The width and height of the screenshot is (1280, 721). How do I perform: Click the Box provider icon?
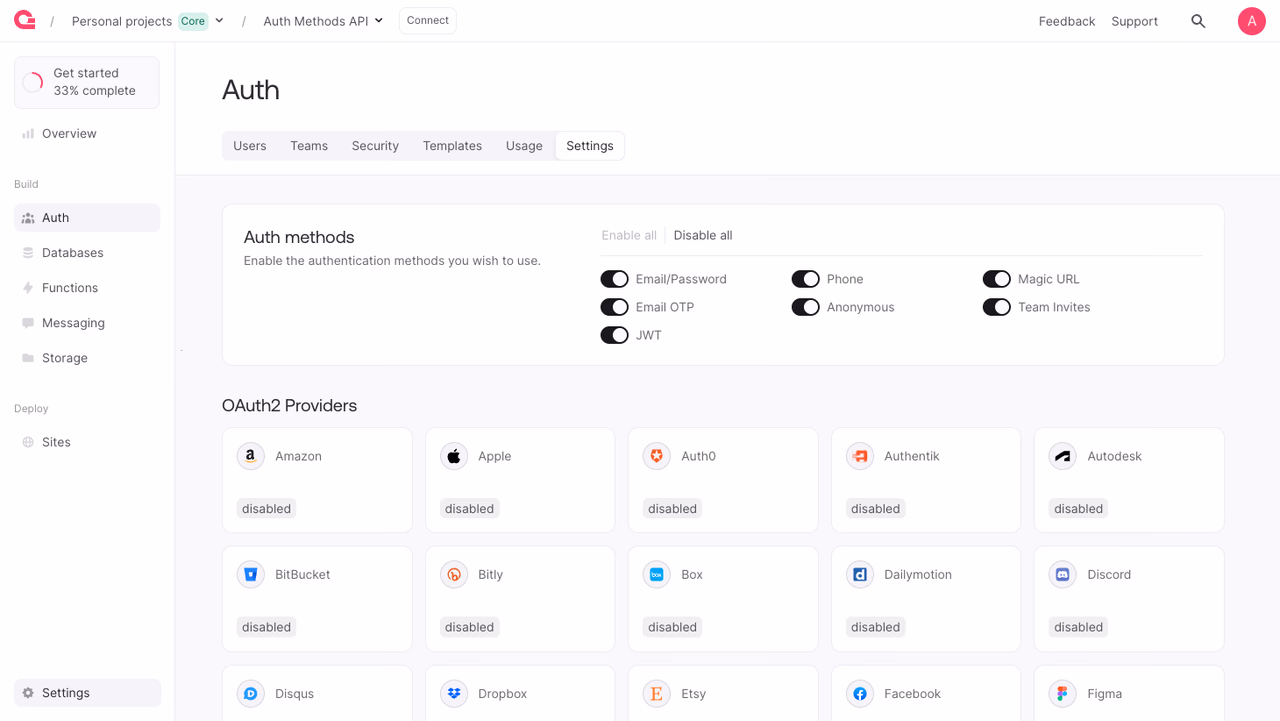click(657, 575)
